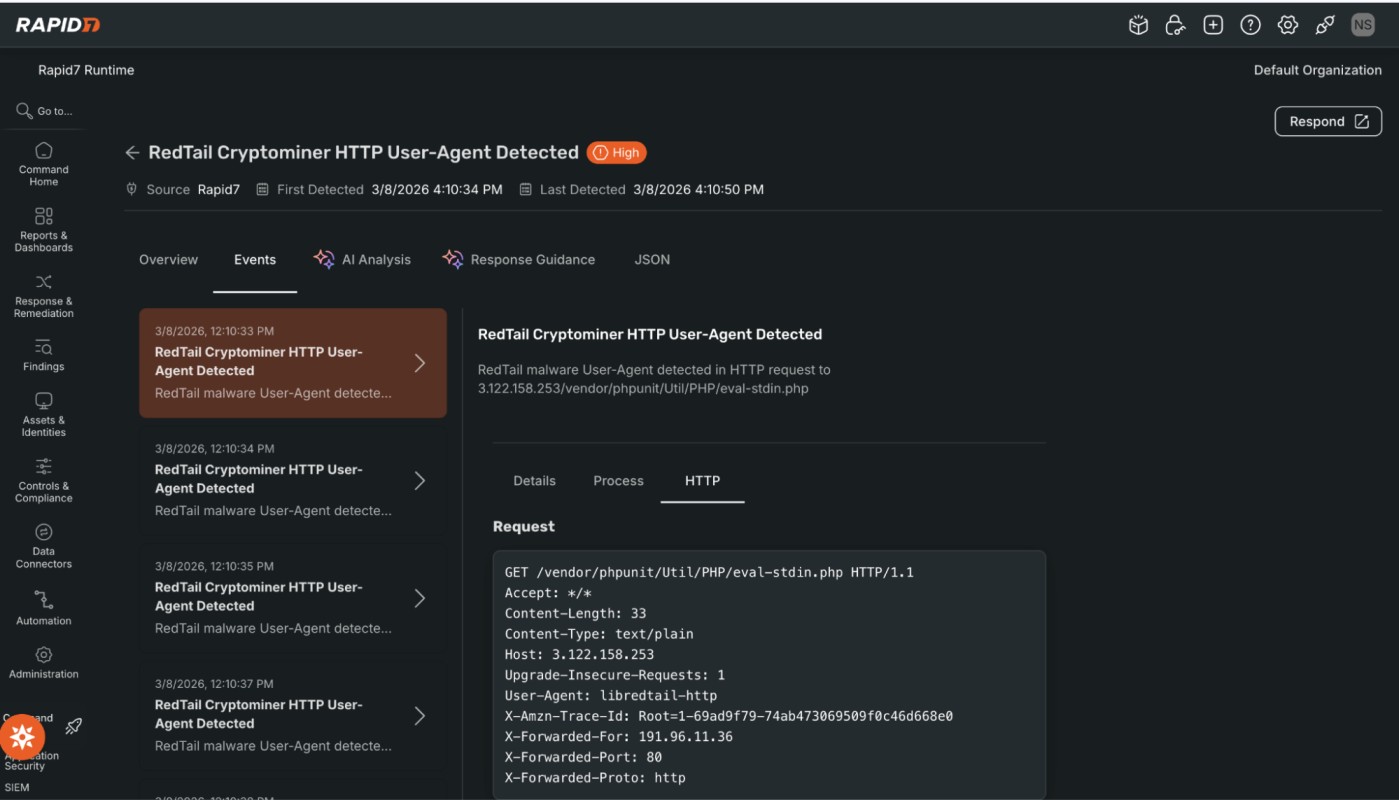
Task: Go to Assets & Identities
Action: 43,410
